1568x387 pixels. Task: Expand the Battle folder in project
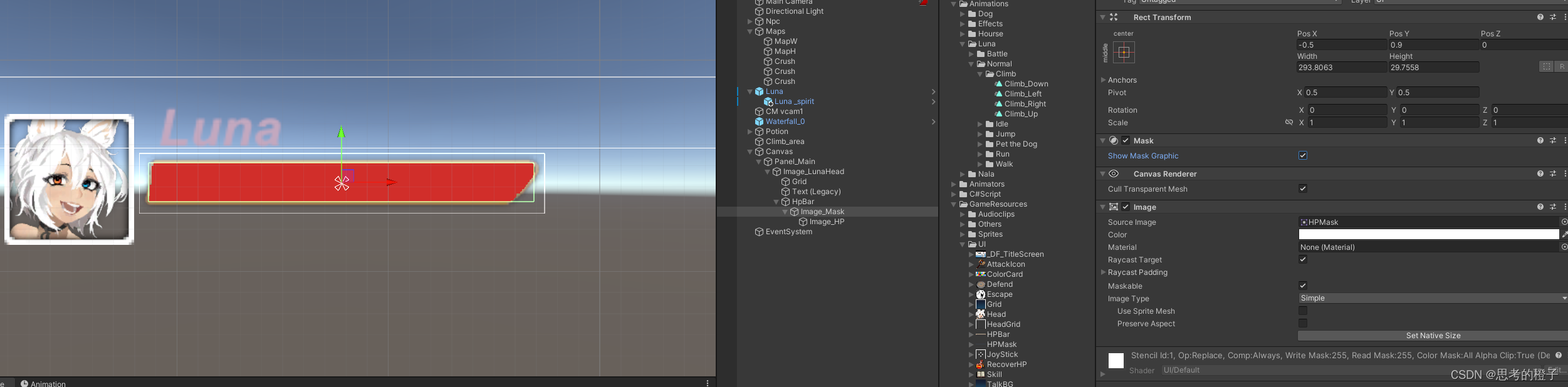pyautogui.click(x=971, y=54)
